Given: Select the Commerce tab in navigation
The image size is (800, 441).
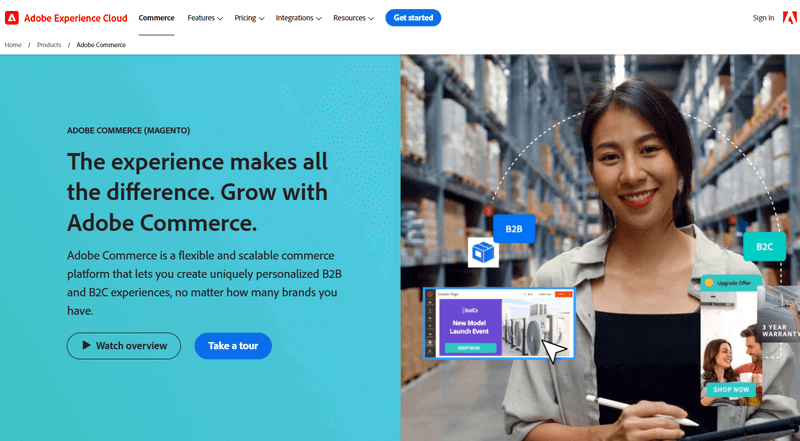Looking at the screenshot, I should (x=156, y=18).
